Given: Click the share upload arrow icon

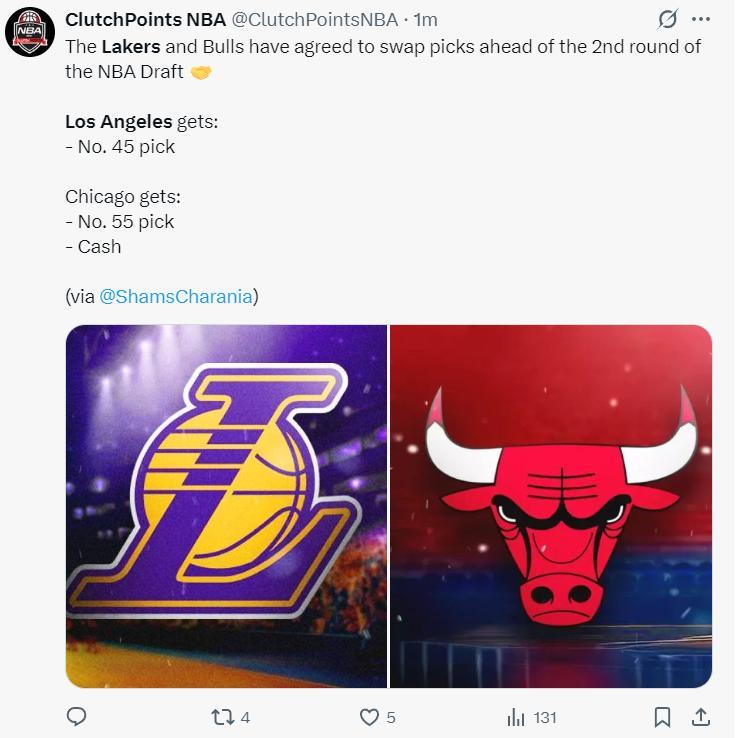Looking at the screenshot, I should click(701, 717).
